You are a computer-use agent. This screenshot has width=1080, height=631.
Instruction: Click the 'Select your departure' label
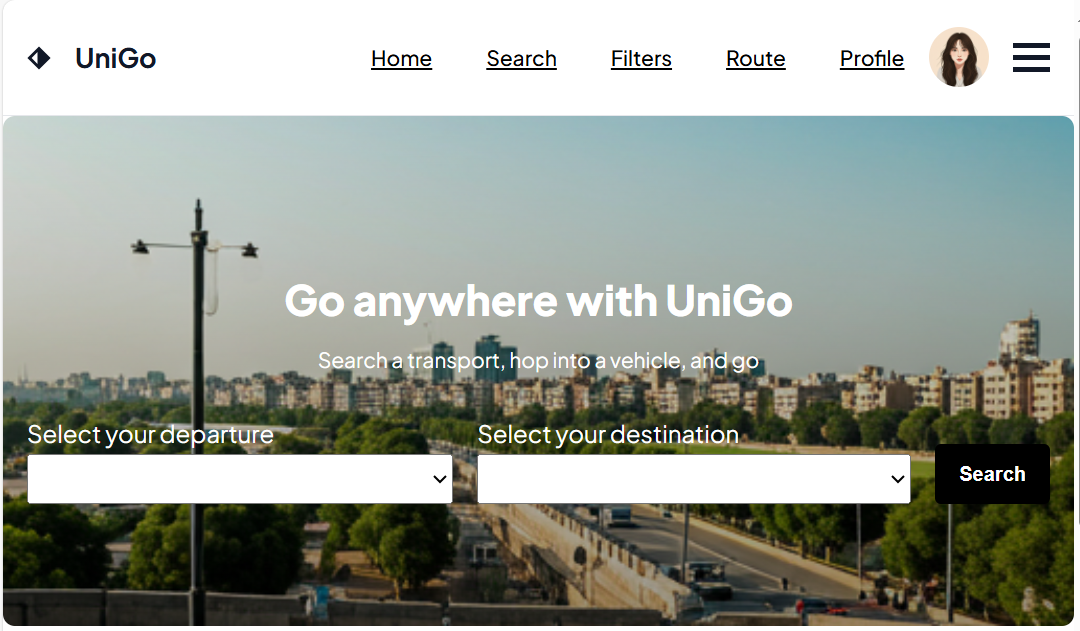150,434
